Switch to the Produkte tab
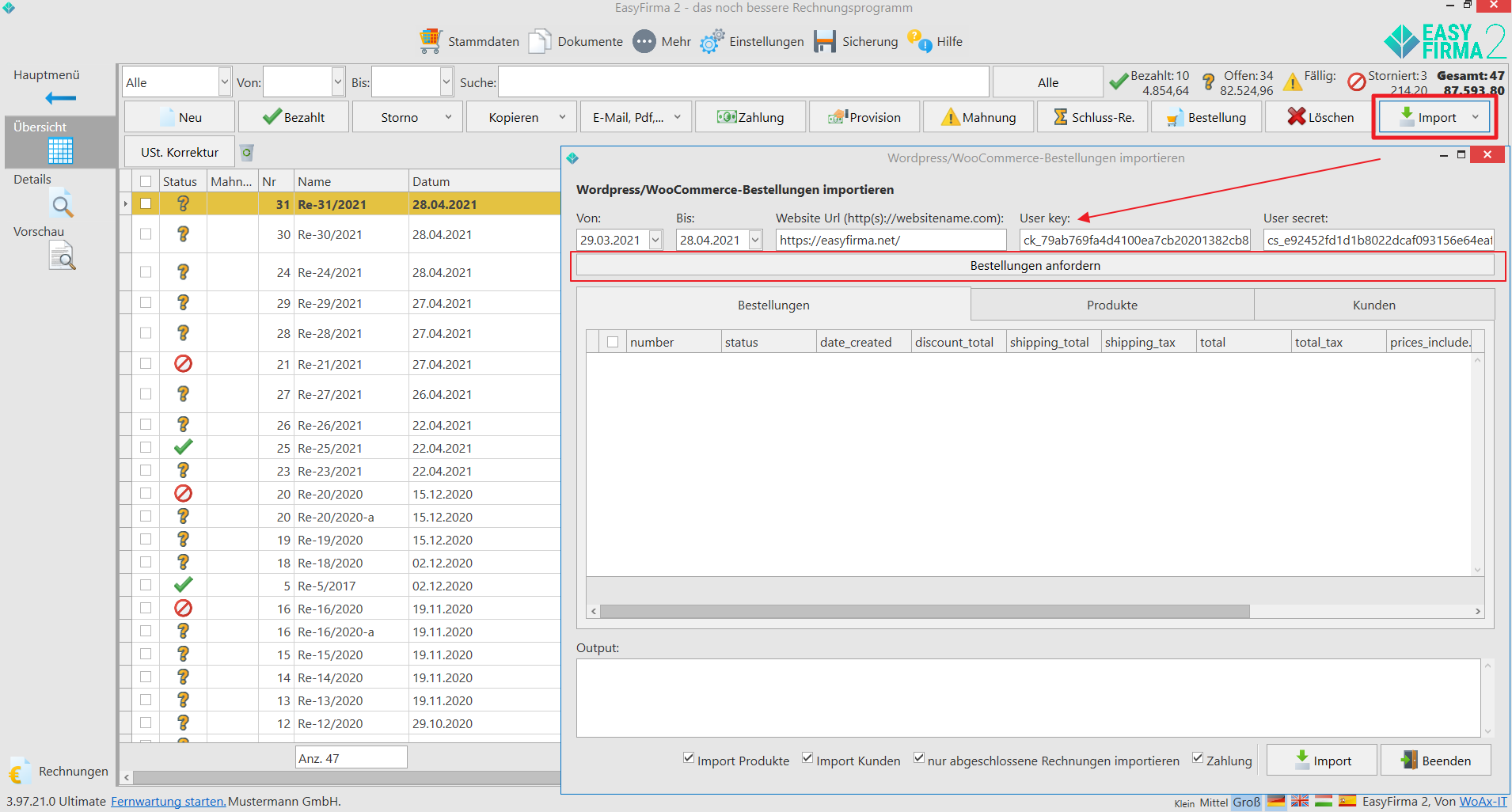 click(x=1112, y=305)
